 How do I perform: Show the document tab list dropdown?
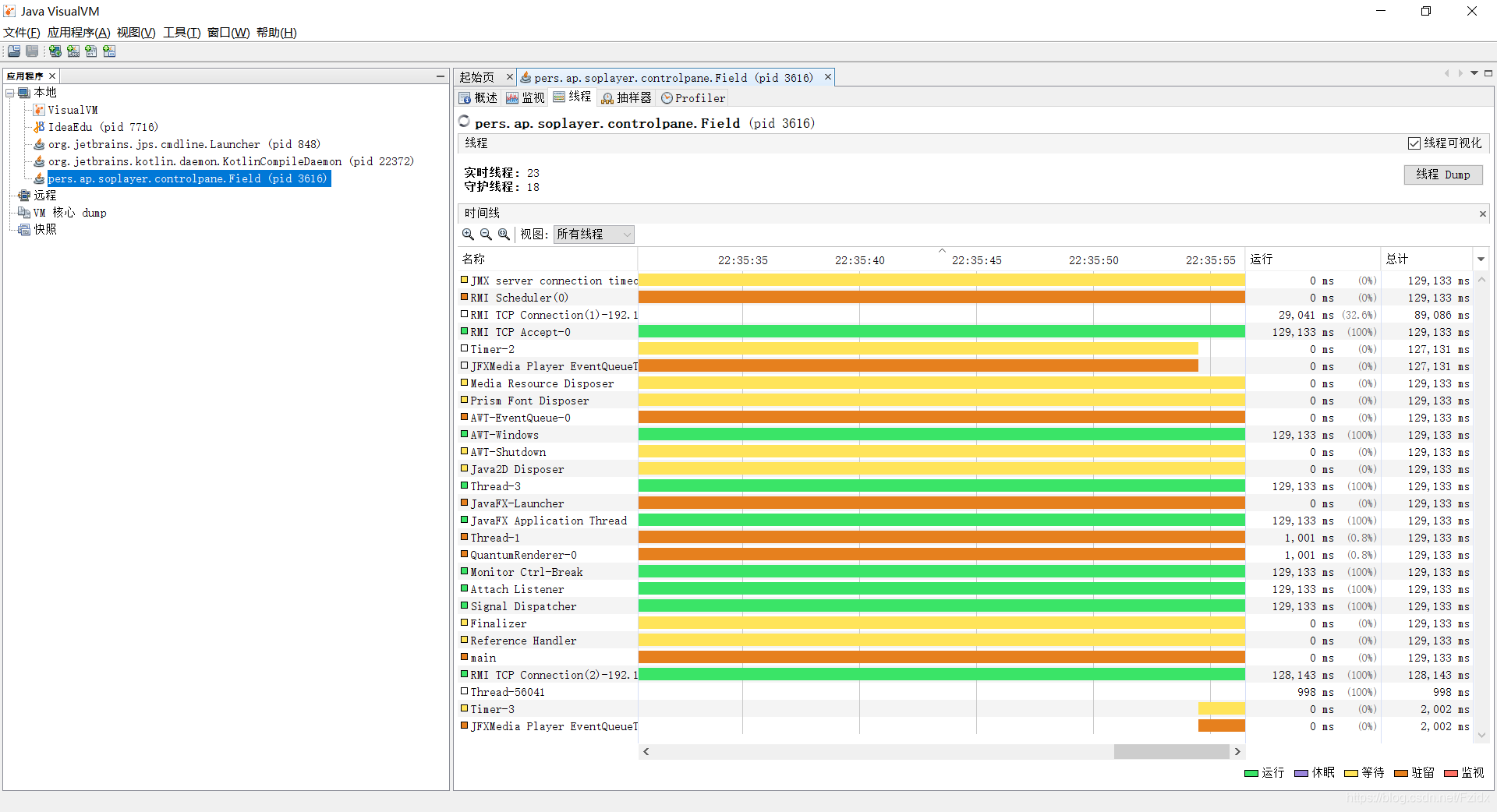coord(1474,73)
